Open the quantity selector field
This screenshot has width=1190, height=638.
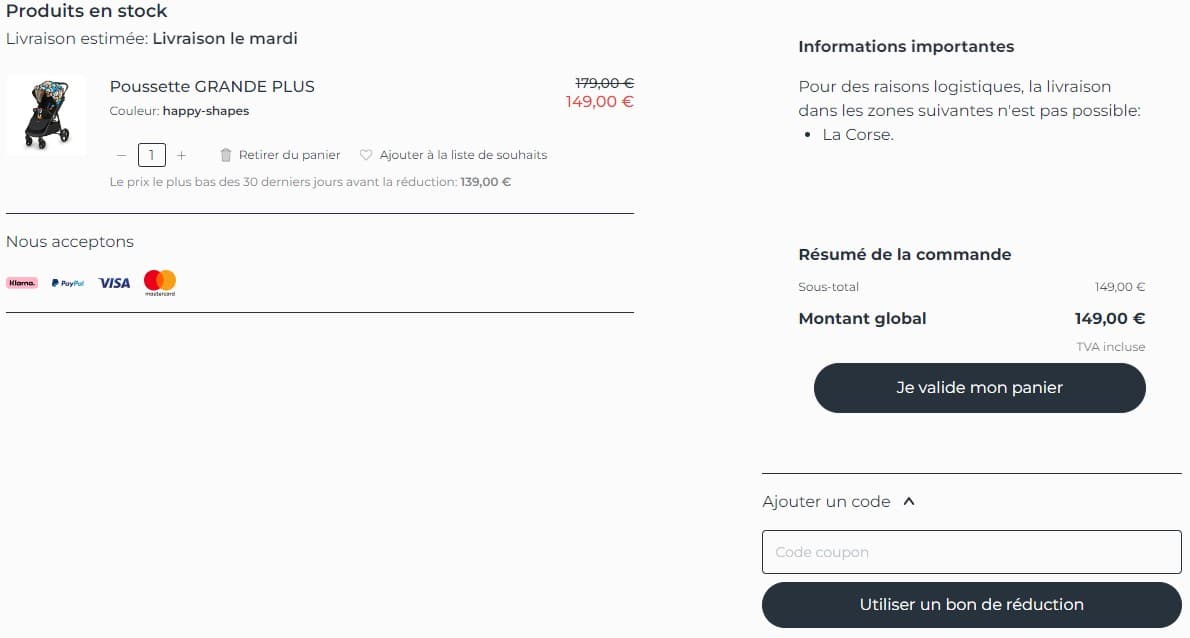click(151, 155)
